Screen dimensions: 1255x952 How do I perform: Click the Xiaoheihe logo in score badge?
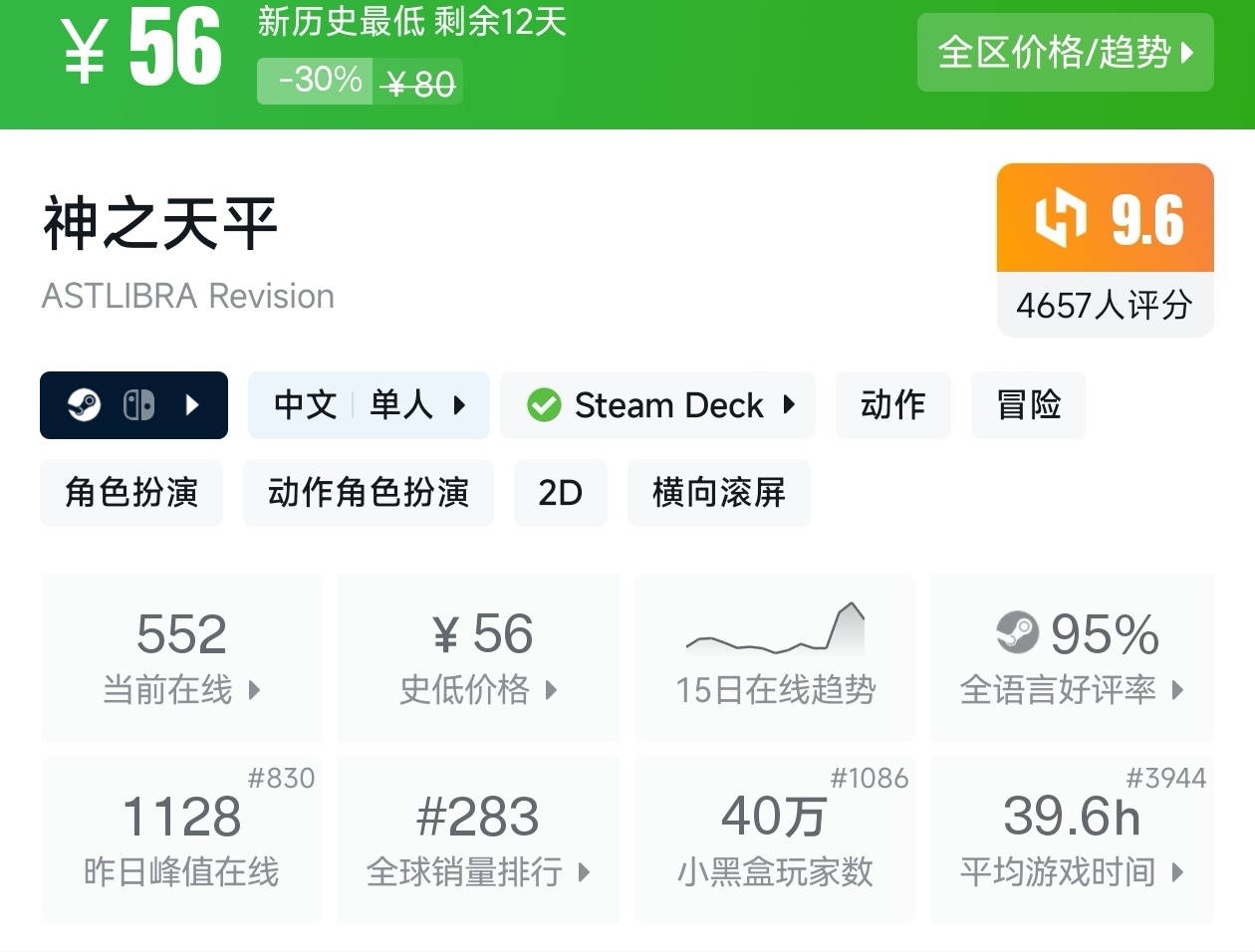click(1060, 218)
